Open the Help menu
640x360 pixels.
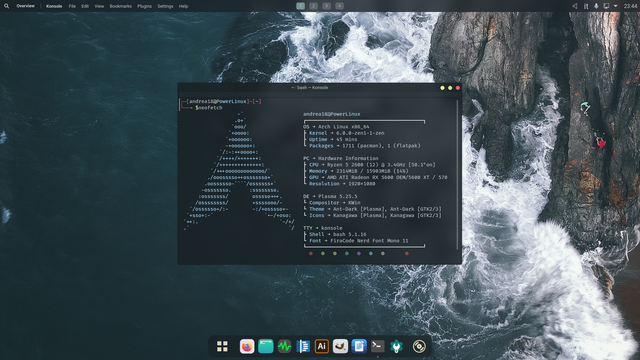[183, 6]
